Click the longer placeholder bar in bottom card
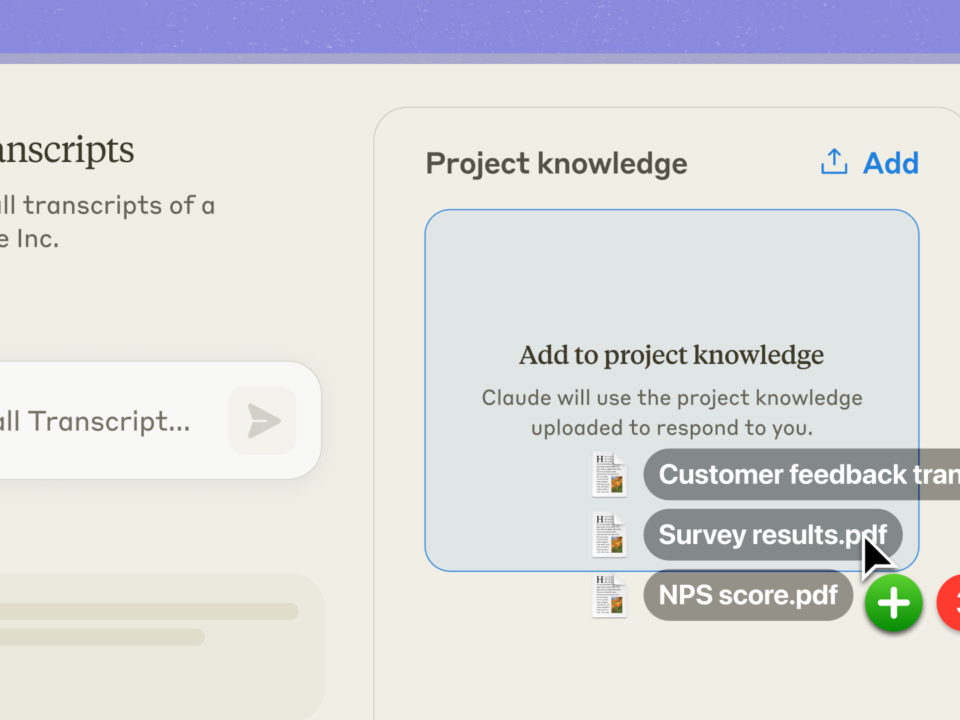The height and width of the screenshot is (720, 960). (x=150, y=611)
